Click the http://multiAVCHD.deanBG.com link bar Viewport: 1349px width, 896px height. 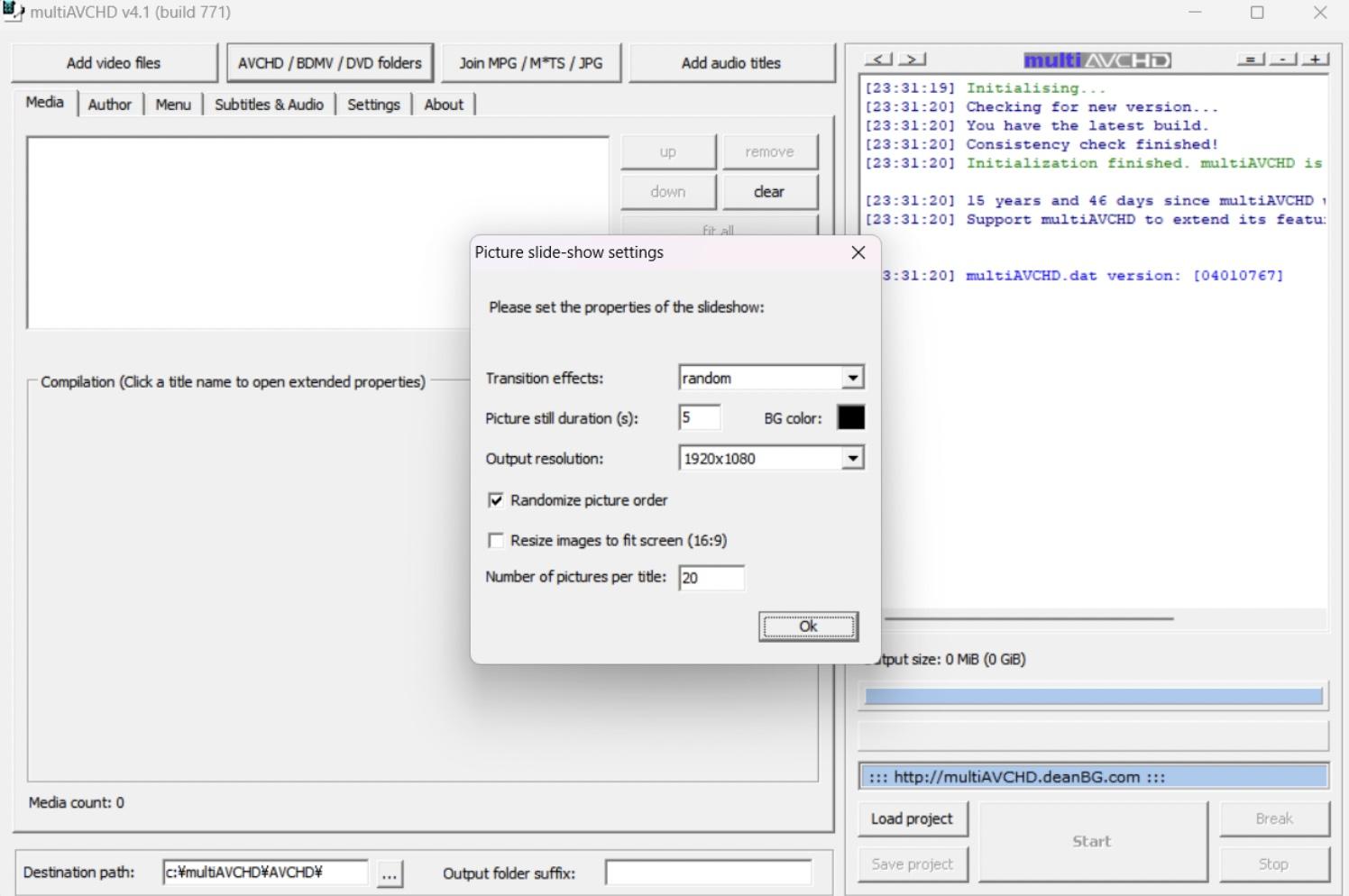point(1094,776)
